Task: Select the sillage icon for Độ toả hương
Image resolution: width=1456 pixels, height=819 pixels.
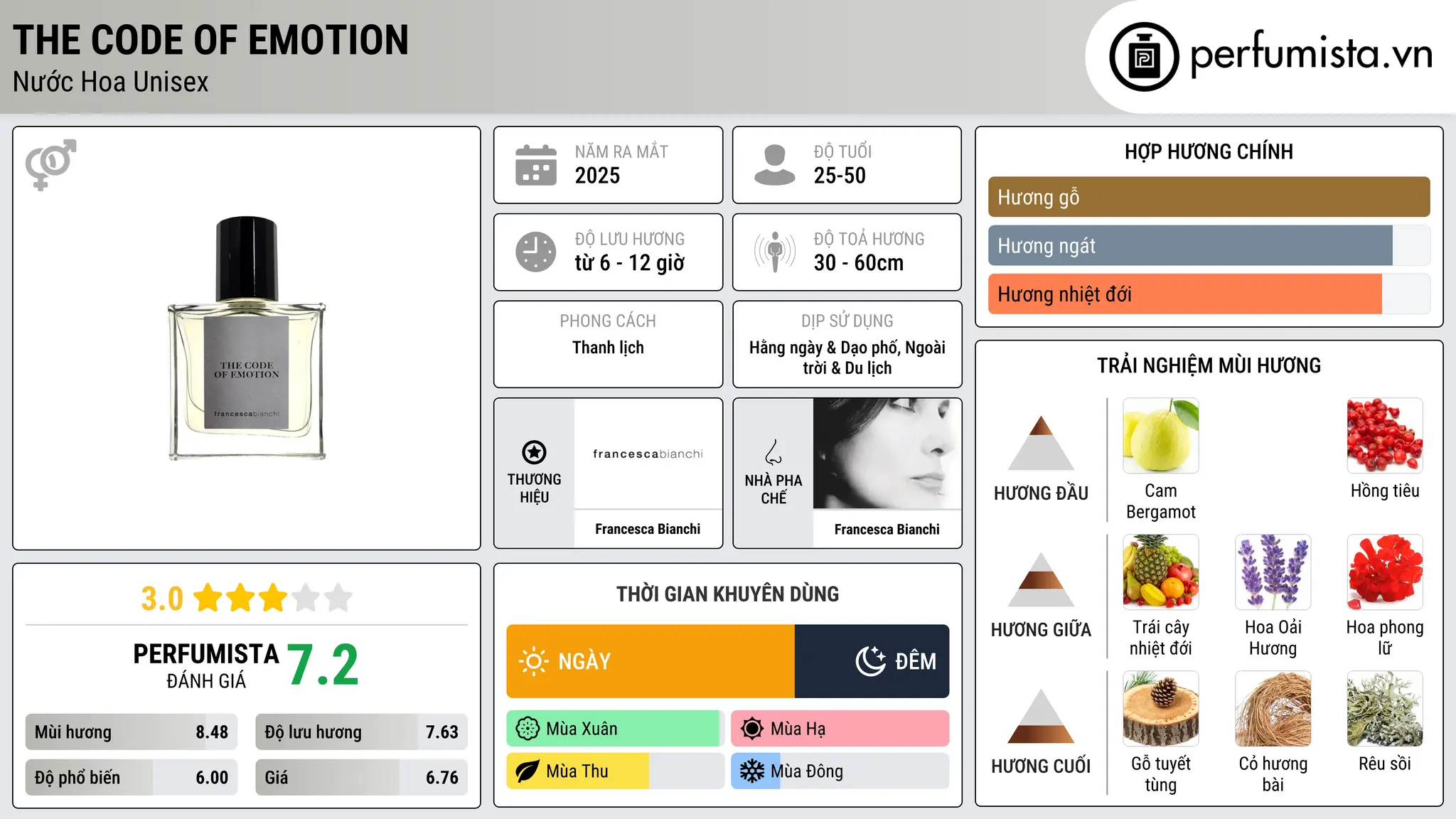Action: (775, 252)
